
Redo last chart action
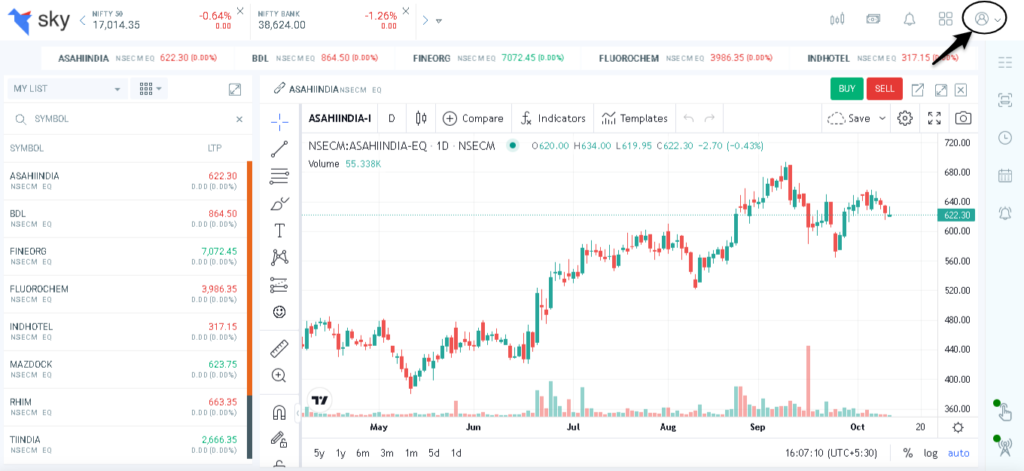click(x=710, y=118)
